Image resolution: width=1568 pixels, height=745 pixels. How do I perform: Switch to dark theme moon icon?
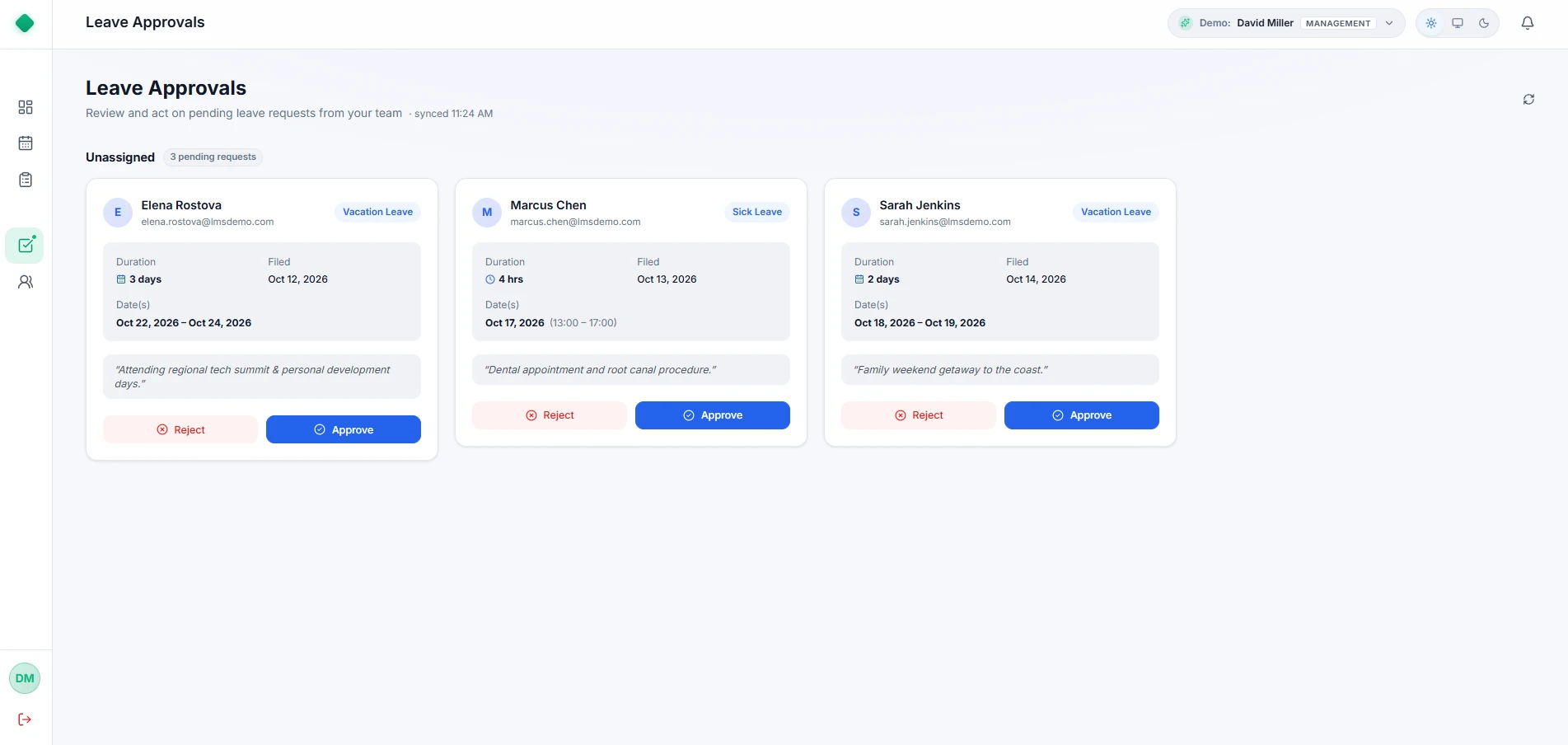[1484, 23]
